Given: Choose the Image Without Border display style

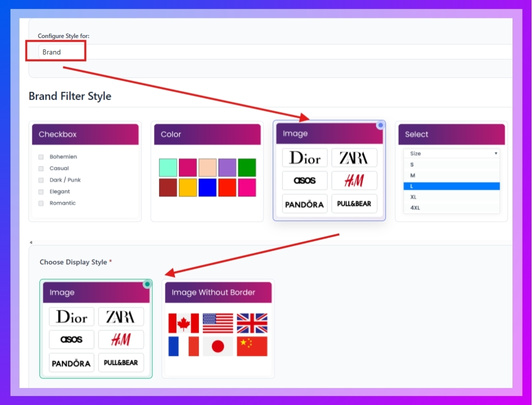Looking at the screenshot, I should coord(218,329).
